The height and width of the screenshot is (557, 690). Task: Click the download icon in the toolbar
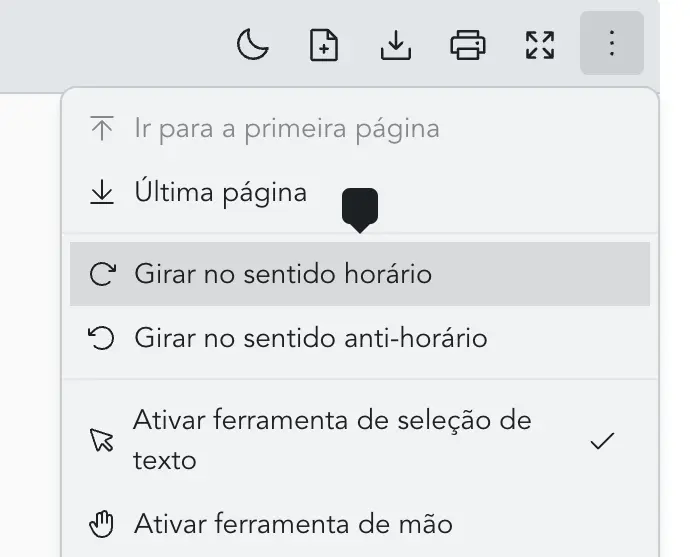click(x=396, y=45)
